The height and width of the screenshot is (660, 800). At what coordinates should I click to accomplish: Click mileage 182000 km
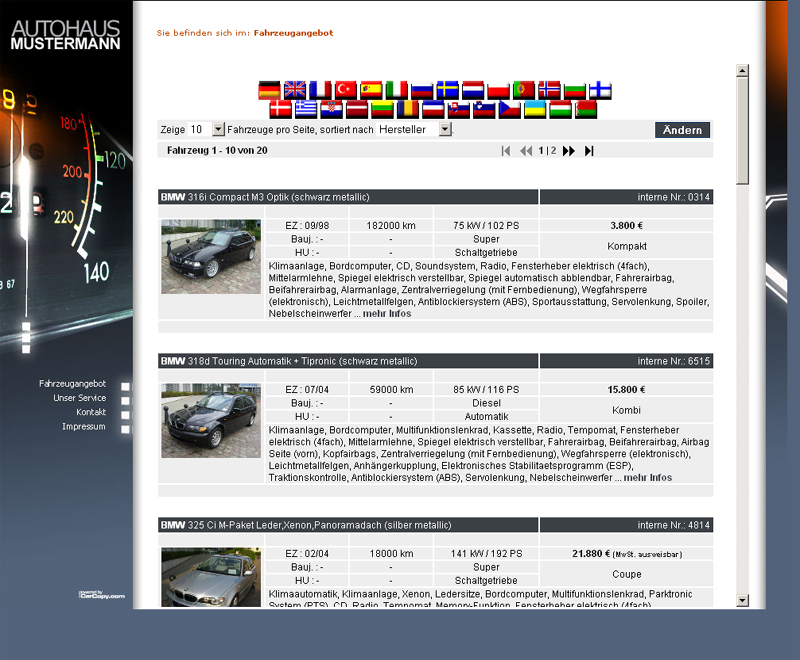pyautogui.click(x=391, y=225)
